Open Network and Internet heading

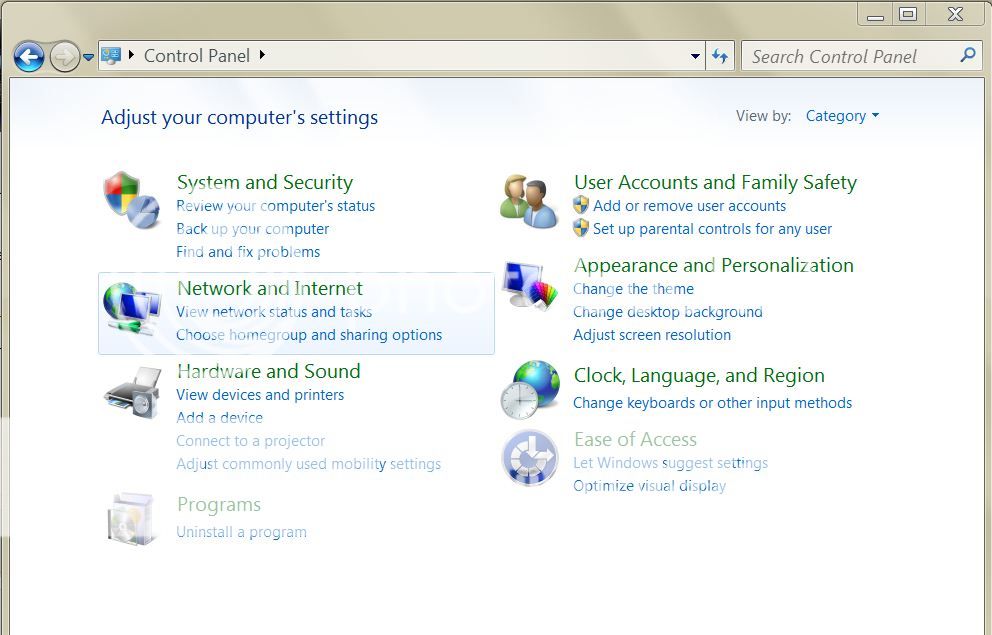(270, 288)
